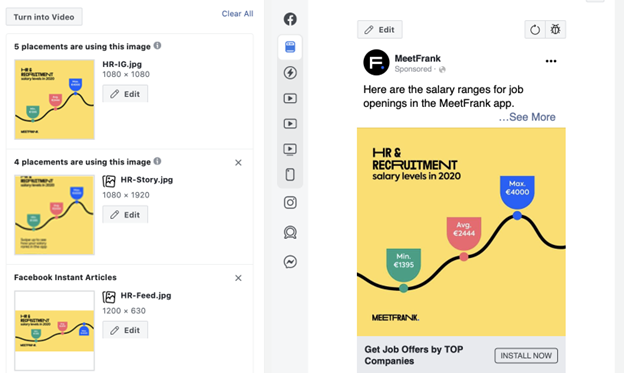Open the Instant Articles lightning icon

290,73
